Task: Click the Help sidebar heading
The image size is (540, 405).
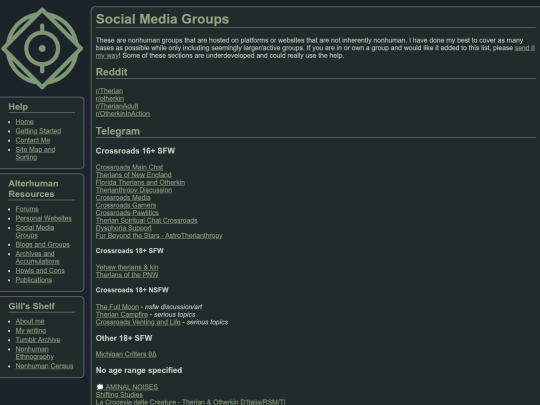Action: pos(18,107)
